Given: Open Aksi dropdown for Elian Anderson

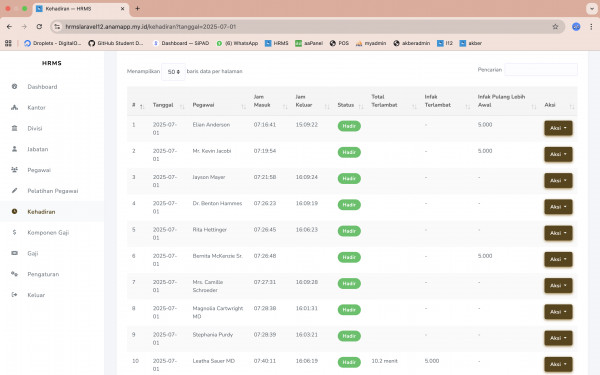Looking at the screenshot, I should [x=558, y=128].
